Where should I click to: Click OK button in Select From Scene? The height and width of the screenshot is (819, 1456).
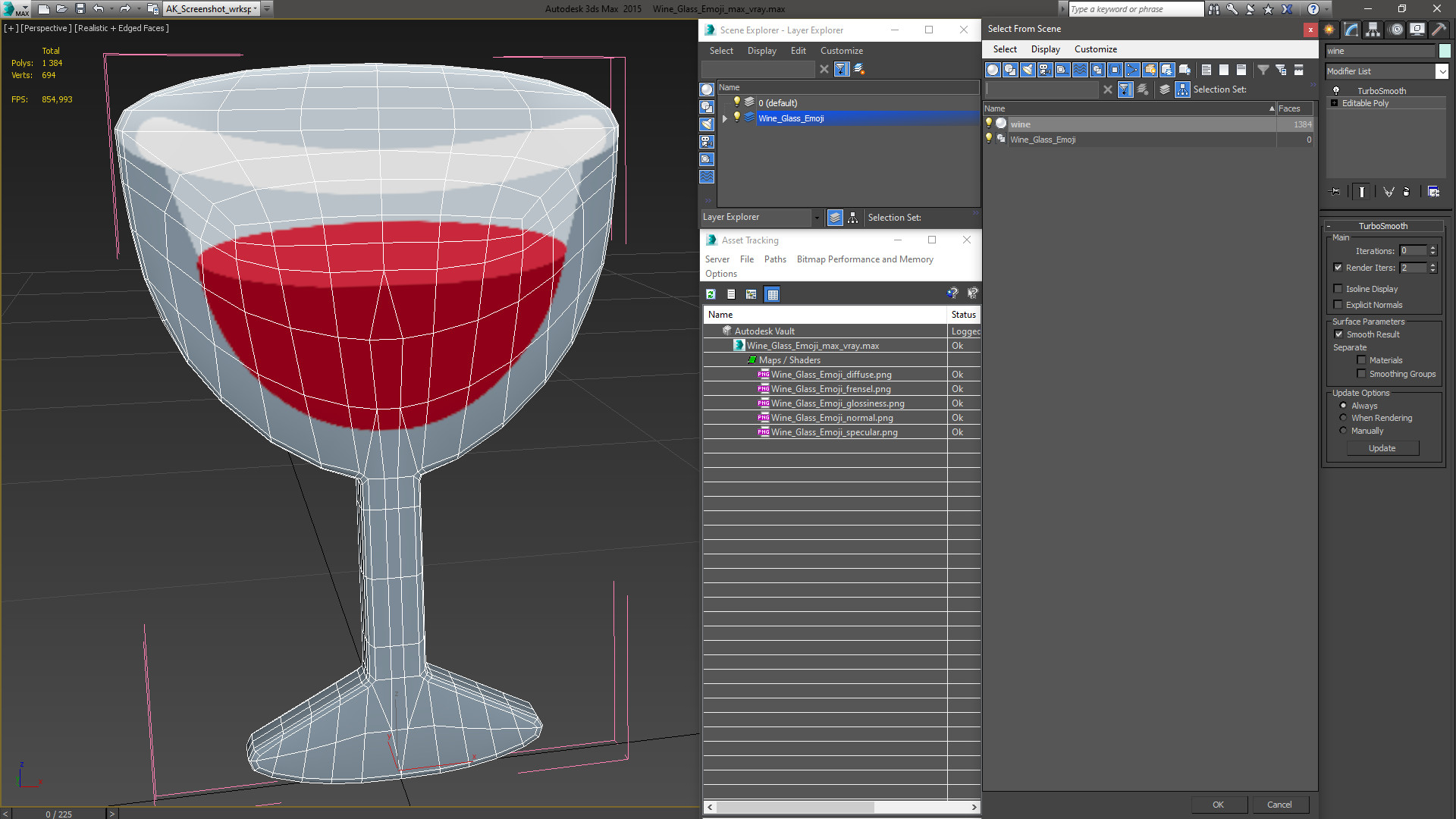tap(1218, 805)
